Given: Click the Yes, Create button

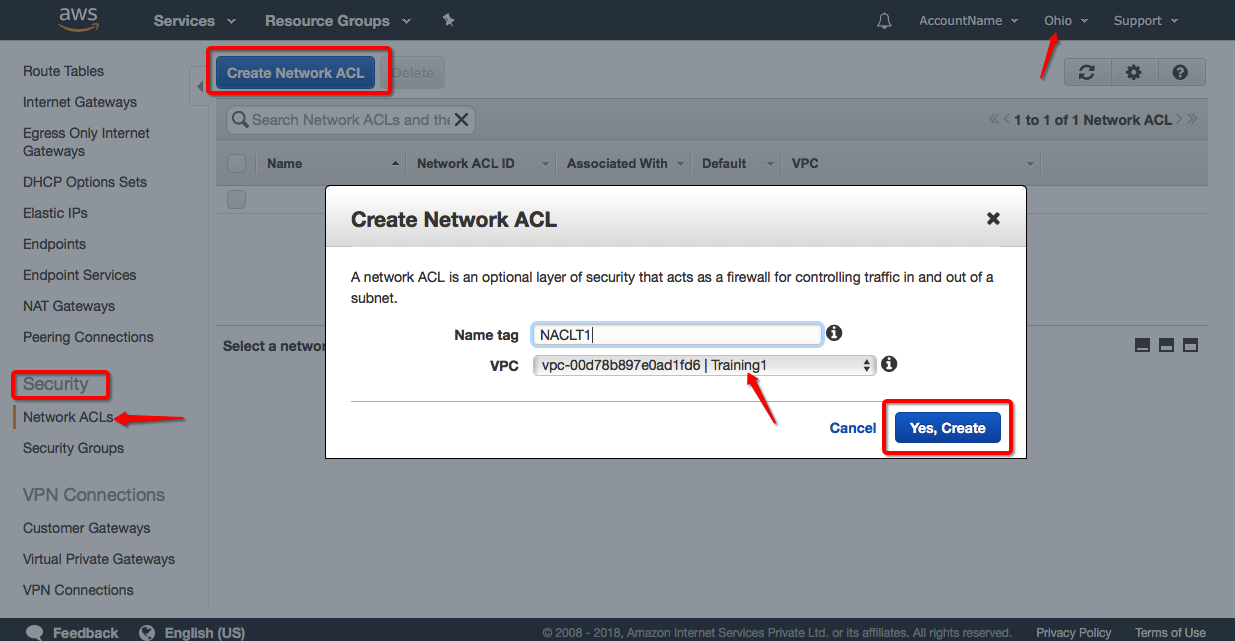Looking at the screenshot, I should (947, 428).
